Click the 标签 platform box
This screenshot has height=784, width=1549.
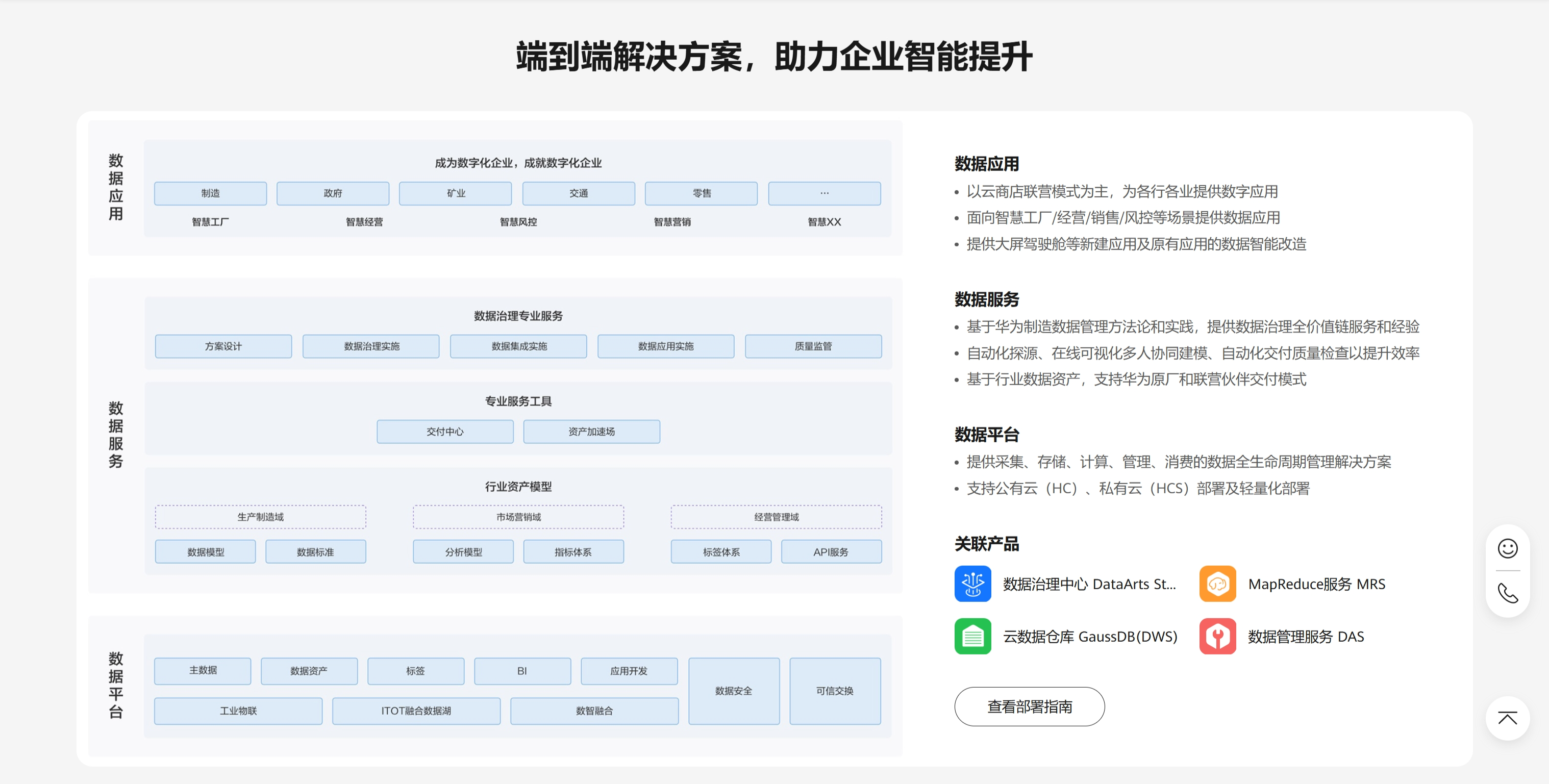[x=415, y=670]
